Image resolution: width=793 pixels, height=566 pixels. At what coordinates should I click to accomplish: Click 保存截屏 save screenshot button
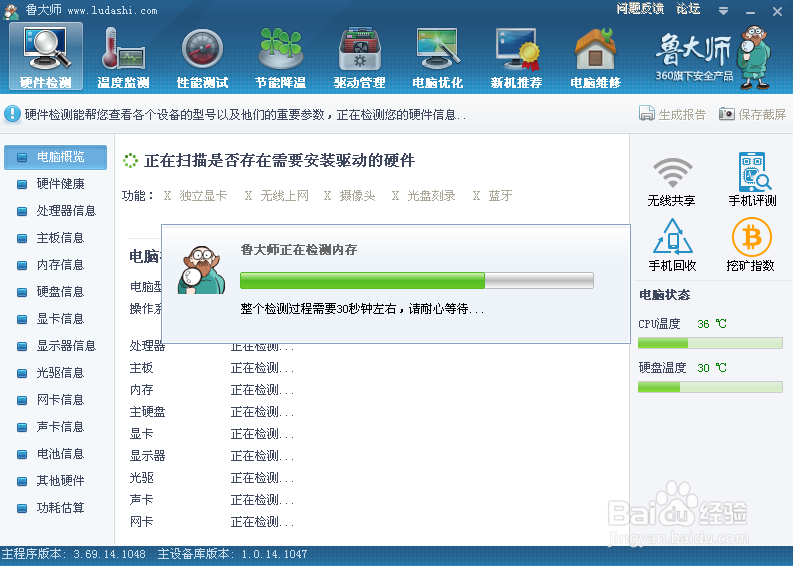pyautogui.click(x=753, y=114)
